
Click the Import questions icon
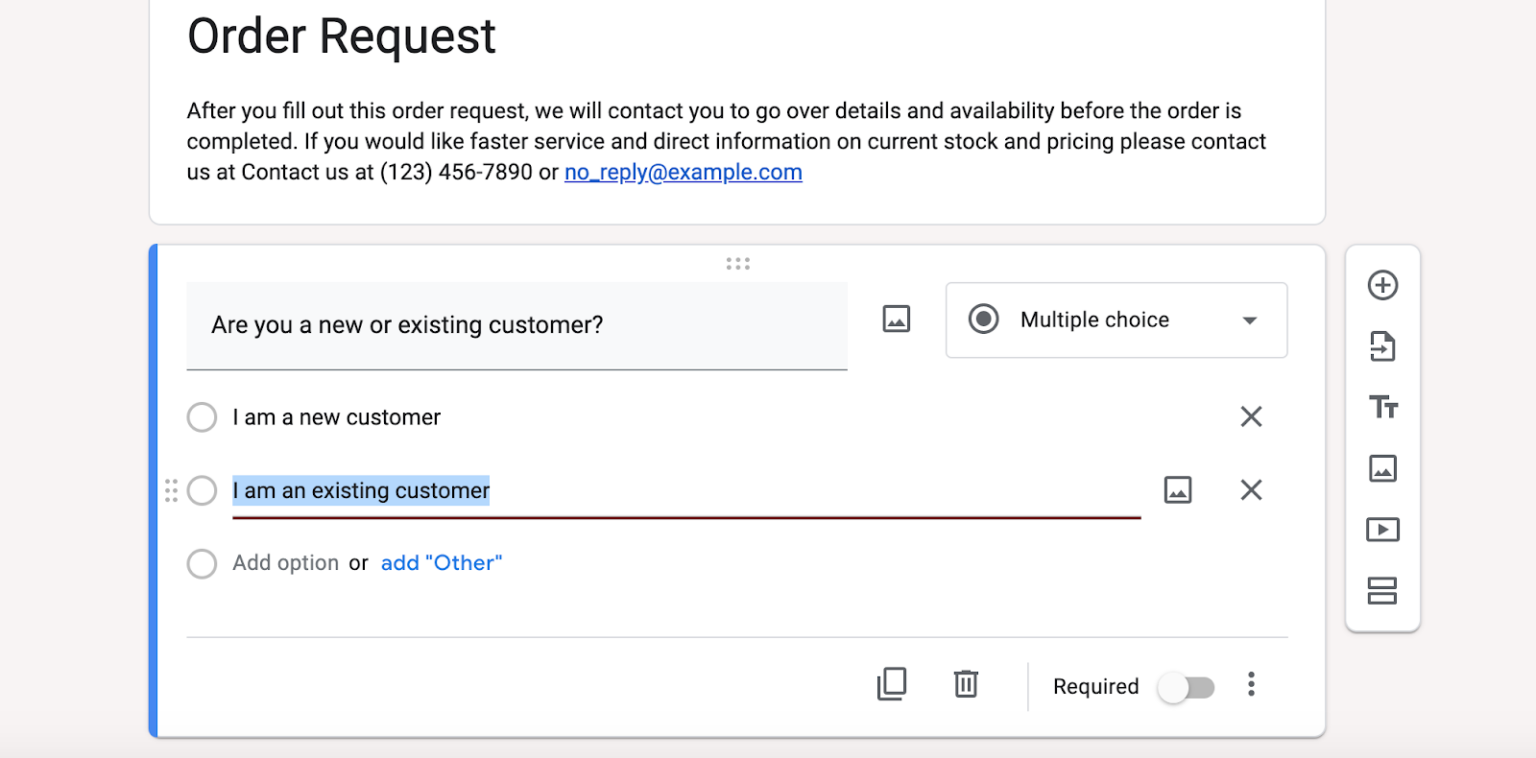pos(1383,347)
